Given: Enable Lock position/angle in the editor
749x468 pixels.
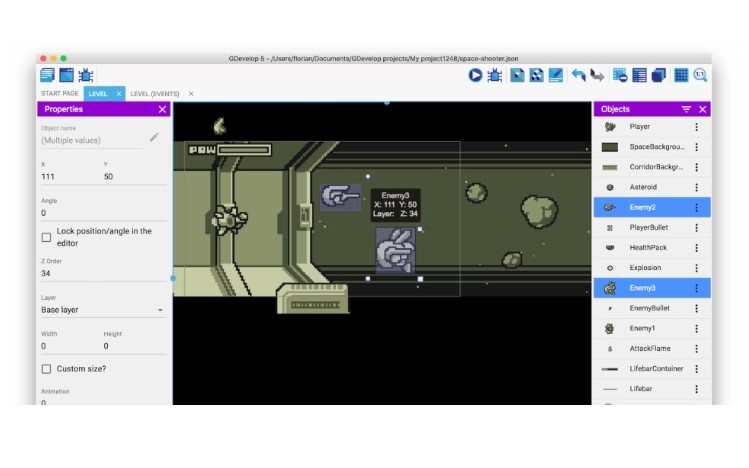Looking at the screenshot, I should (x=46, y=237).
